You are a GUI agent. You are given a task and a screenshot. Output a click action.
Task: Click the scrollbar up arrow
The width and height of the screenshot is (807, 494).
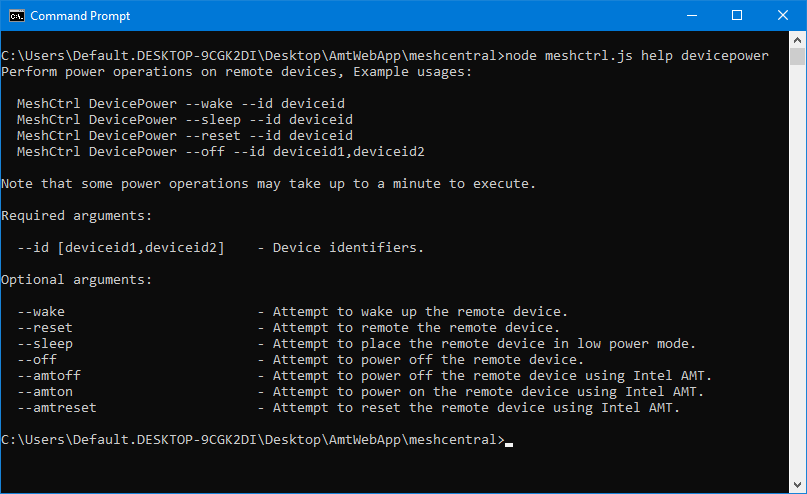(x=798, y=41)
